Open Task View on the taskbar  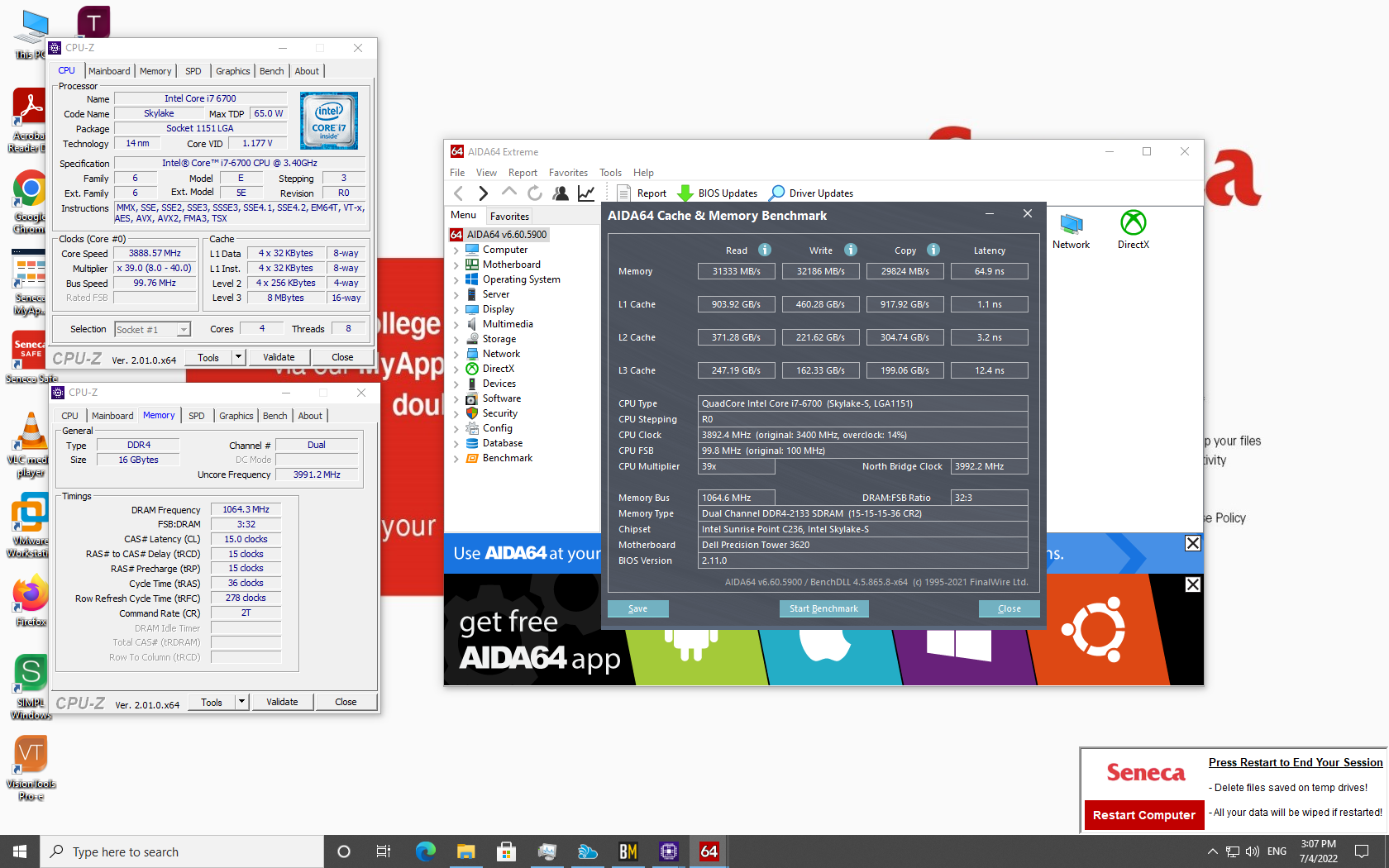384,851
